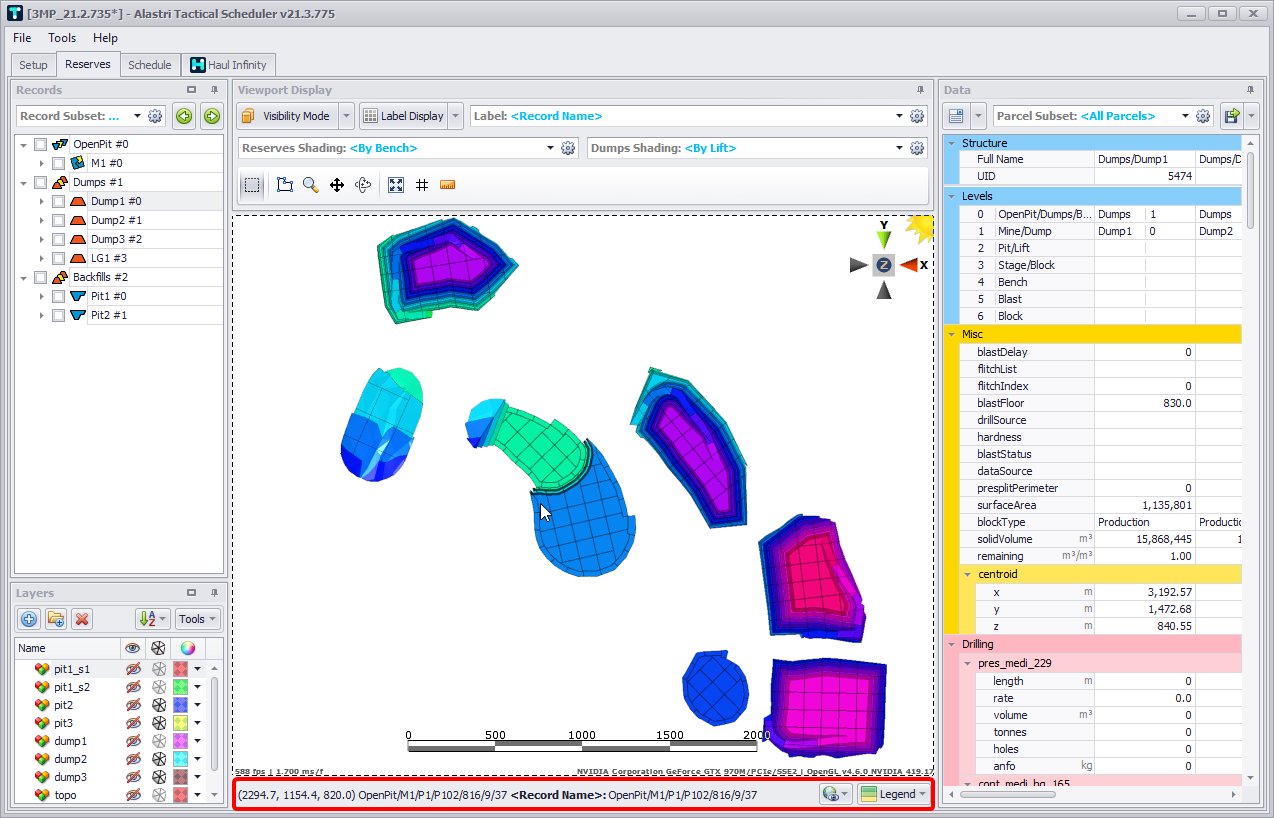Click the zoom-to-extents icon

point(396,185)
